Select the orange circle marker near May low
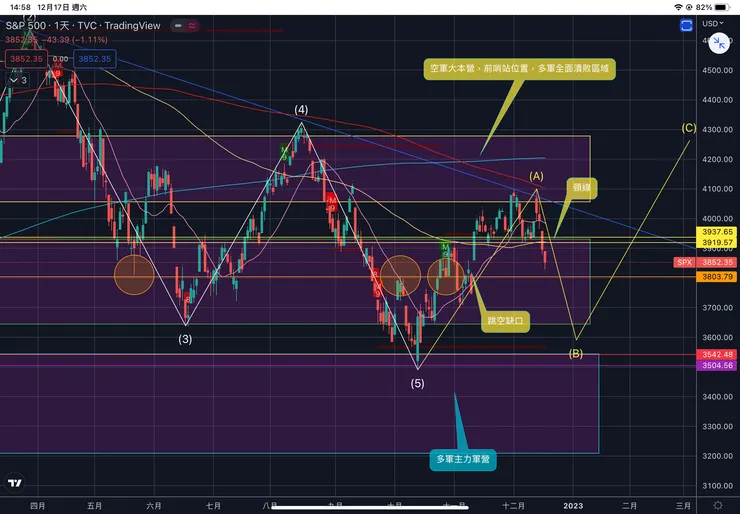This screenshot has height=514, width=740. [134, 275]
